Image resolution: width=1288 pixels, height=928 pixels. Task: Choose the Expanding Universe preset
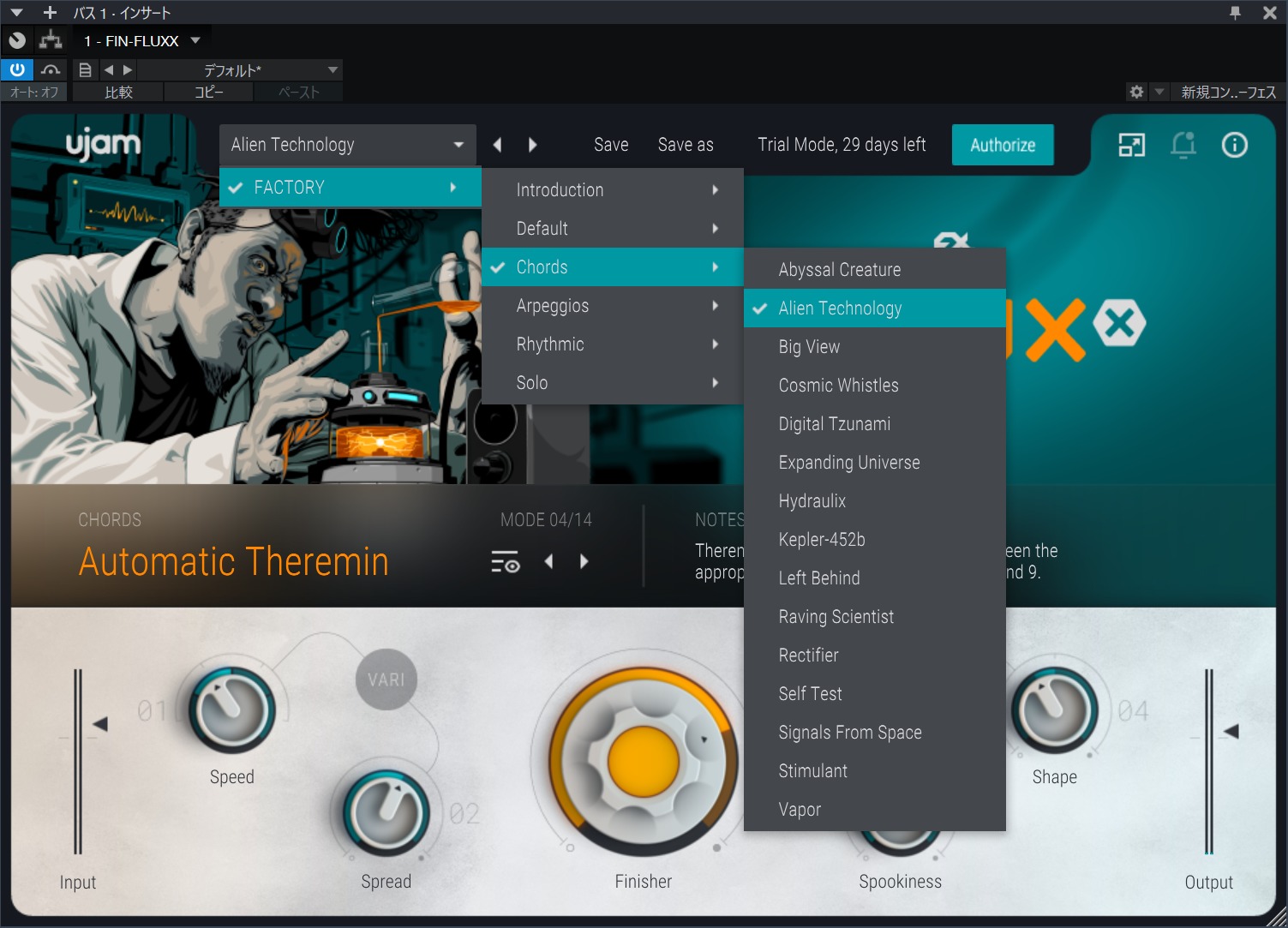(875, 463)
